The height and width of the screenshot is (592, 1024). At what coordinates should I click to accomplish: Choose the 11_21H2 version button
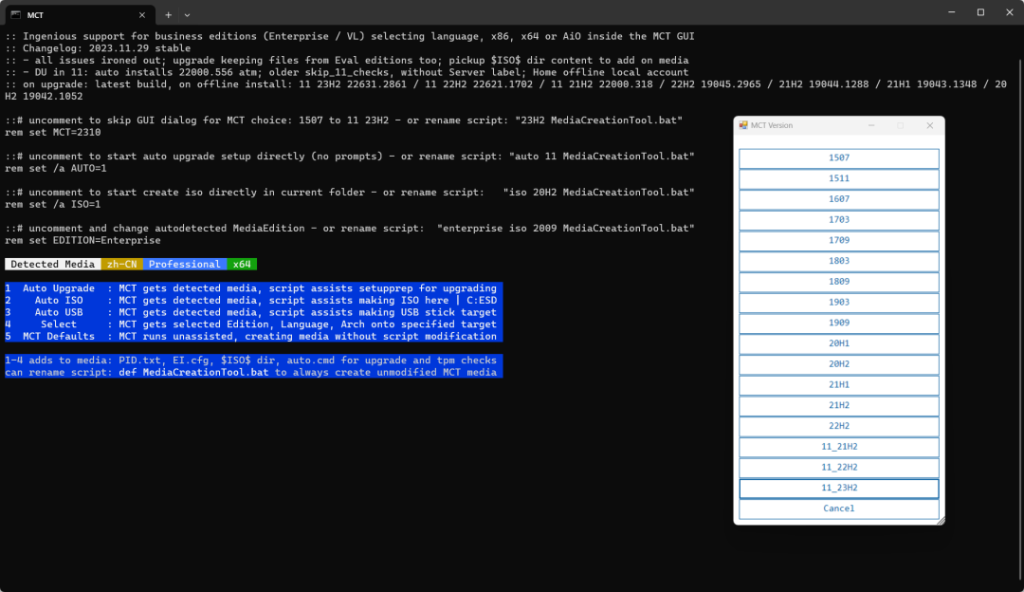point(839,447)
